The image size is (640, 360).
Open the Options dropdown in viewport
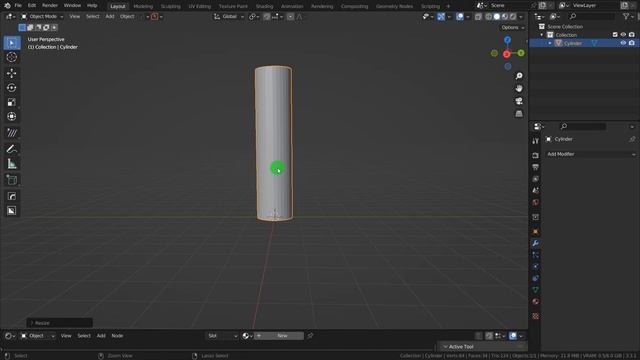tap(512, 27)
